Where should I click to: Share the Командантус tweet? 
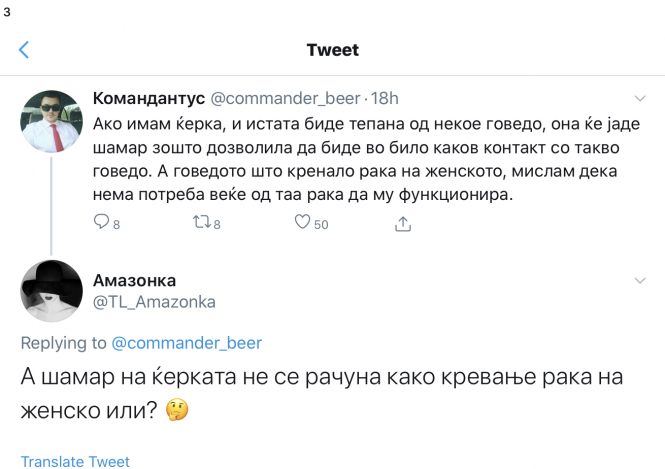(x=403, y=223)
